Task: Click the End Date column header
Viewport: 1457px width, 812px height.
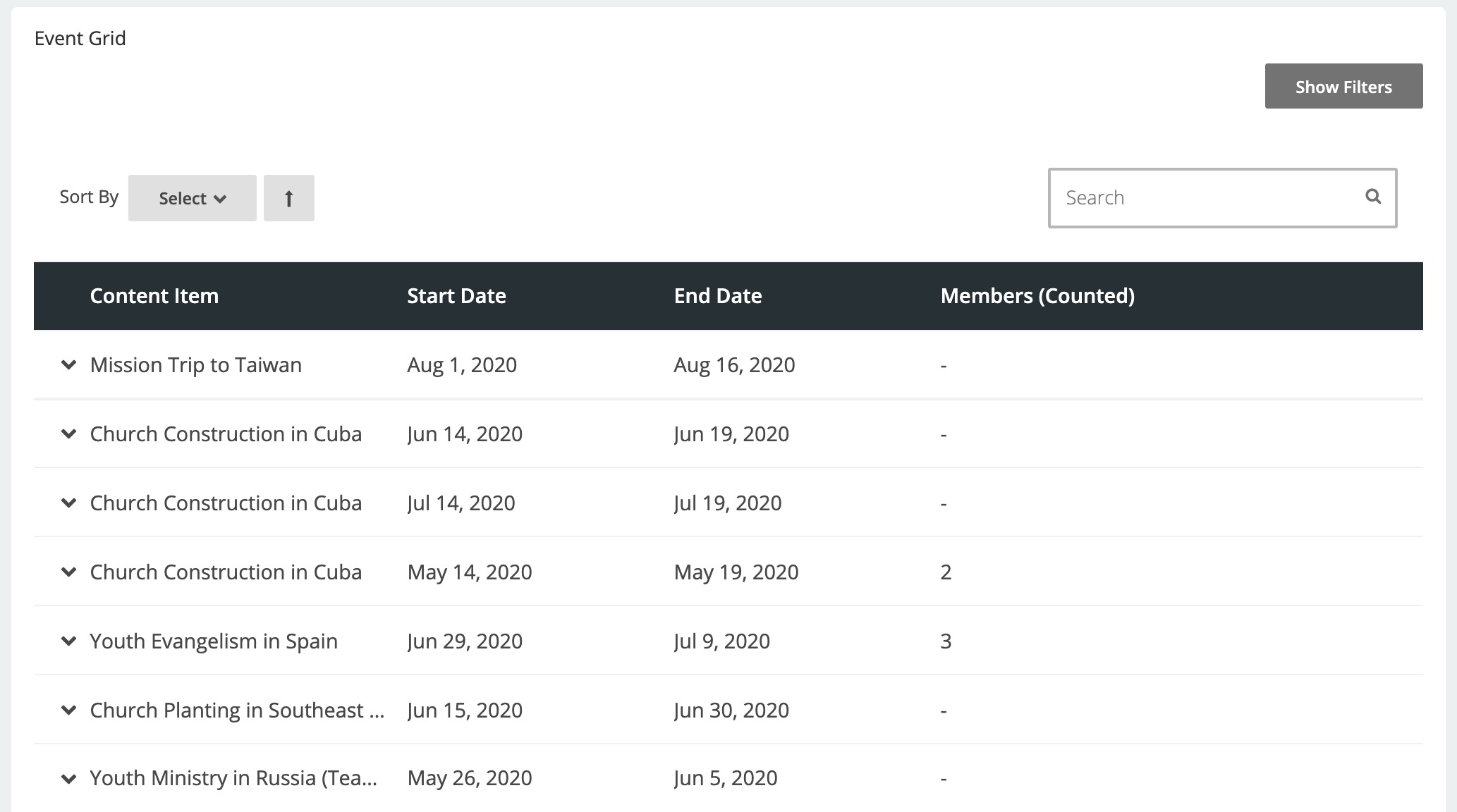Action: [718, 295]
